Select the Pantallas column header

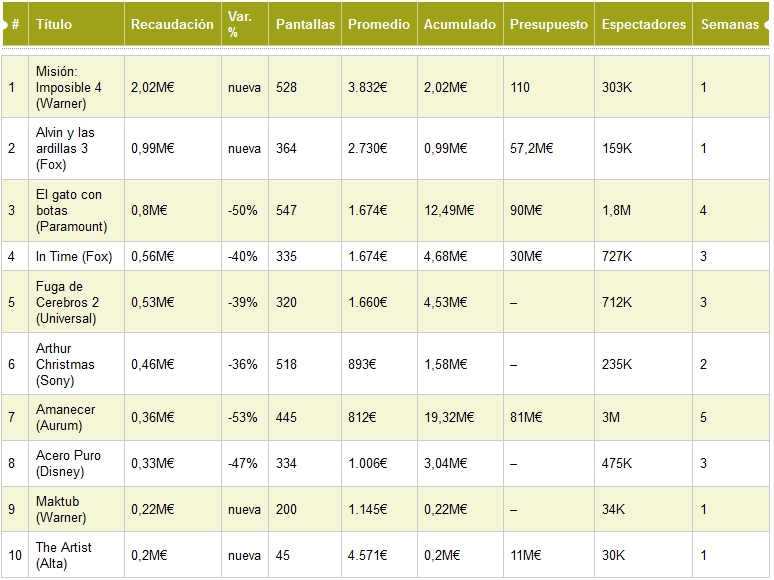tap(305, 24)
